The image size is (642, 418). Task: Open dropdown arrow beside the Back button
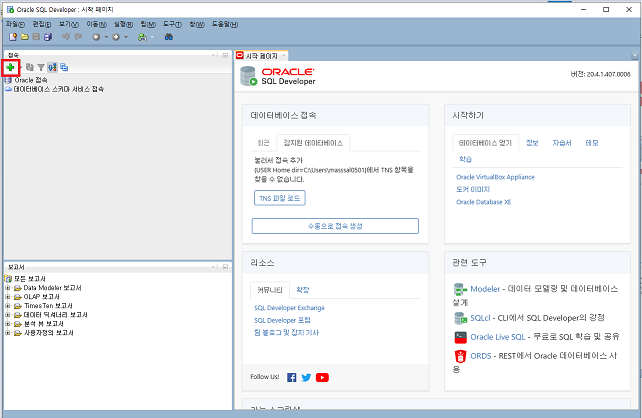[106, 37]
